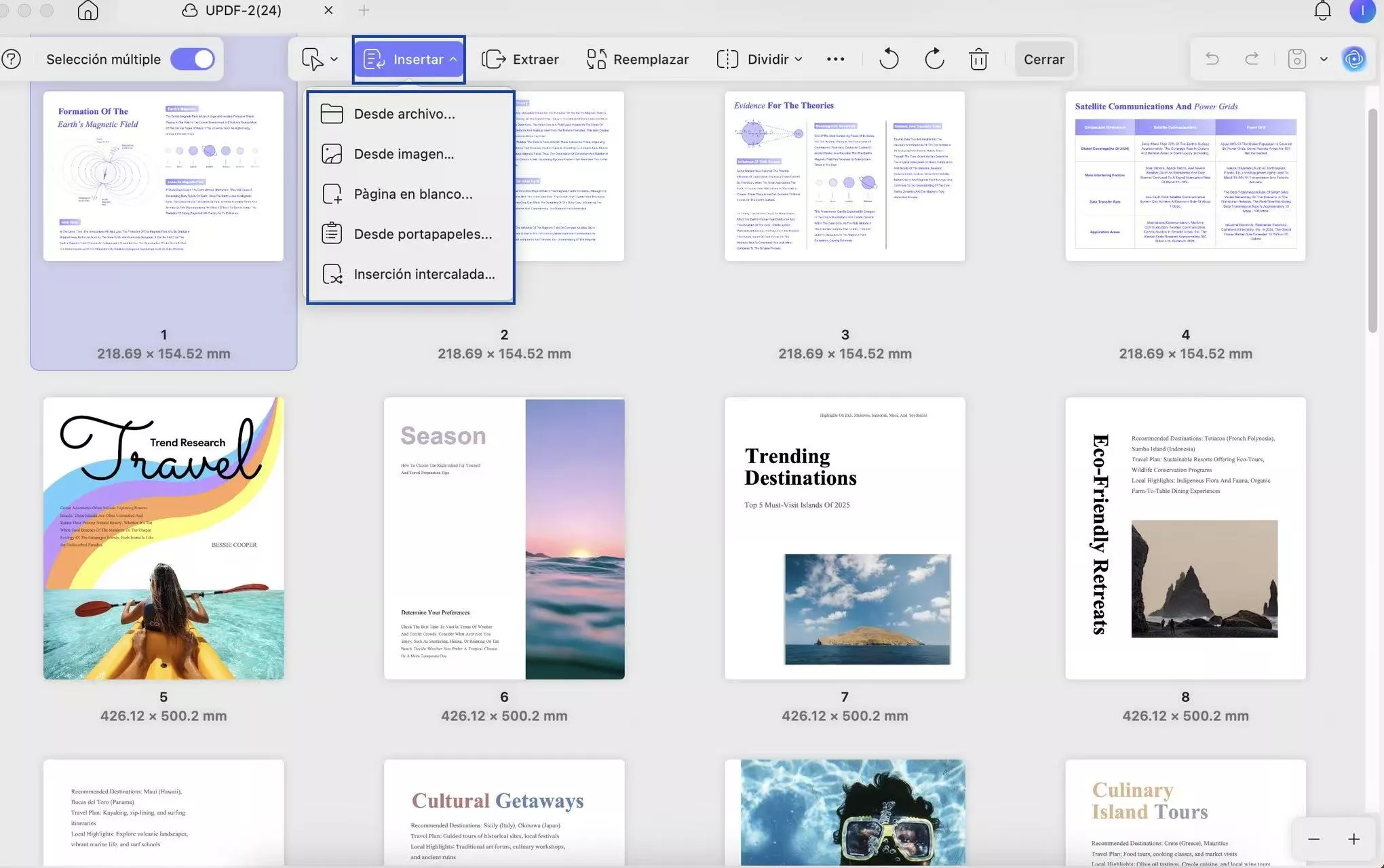Click the Cerrar button
The width and height of the screenshot is (1384, 868).
point(1043,59)
